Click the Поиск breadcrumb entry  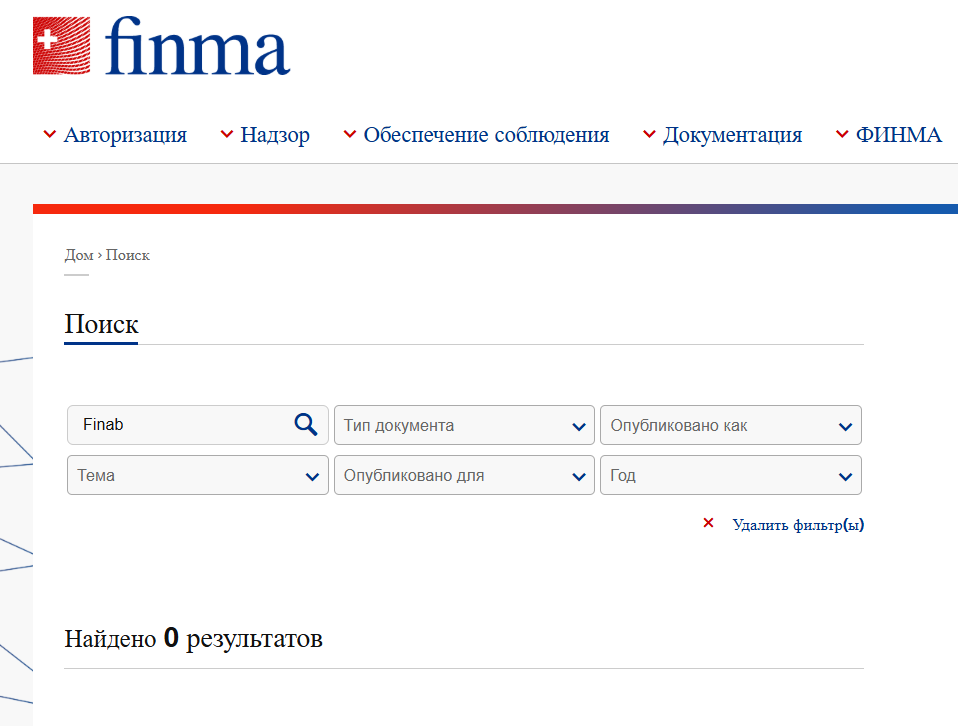tap(128, 255)
